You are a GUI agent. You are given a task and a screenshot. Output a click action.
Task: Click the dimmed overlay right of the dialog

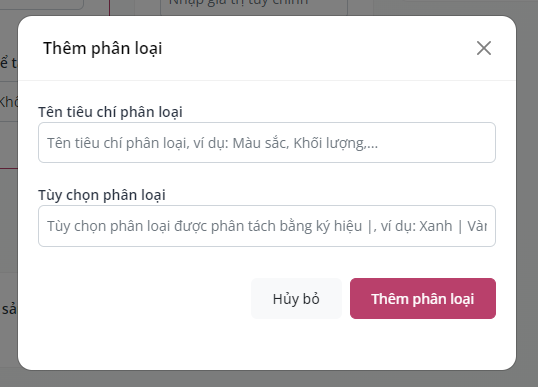[527, 192]
